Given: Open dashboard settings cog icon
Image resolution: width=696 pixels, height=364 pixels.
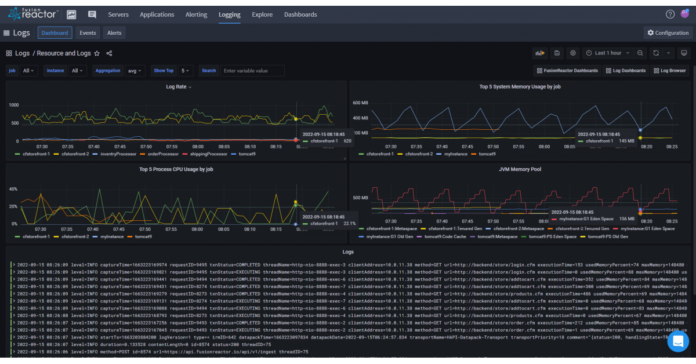Looking at the screenshot, I should click(573, 53).
